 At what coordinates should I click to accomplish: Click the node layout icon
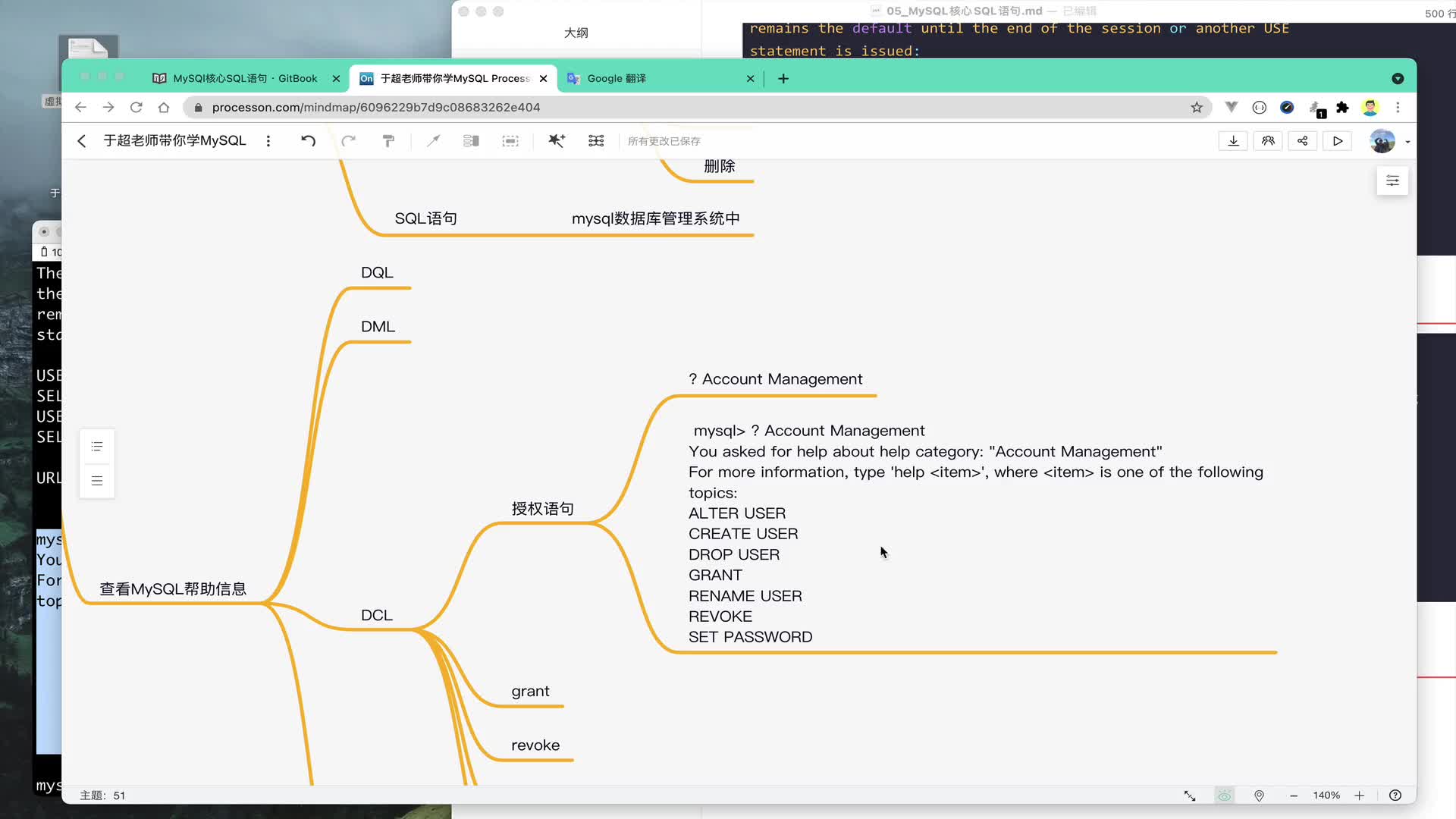(x=597, y=140)
